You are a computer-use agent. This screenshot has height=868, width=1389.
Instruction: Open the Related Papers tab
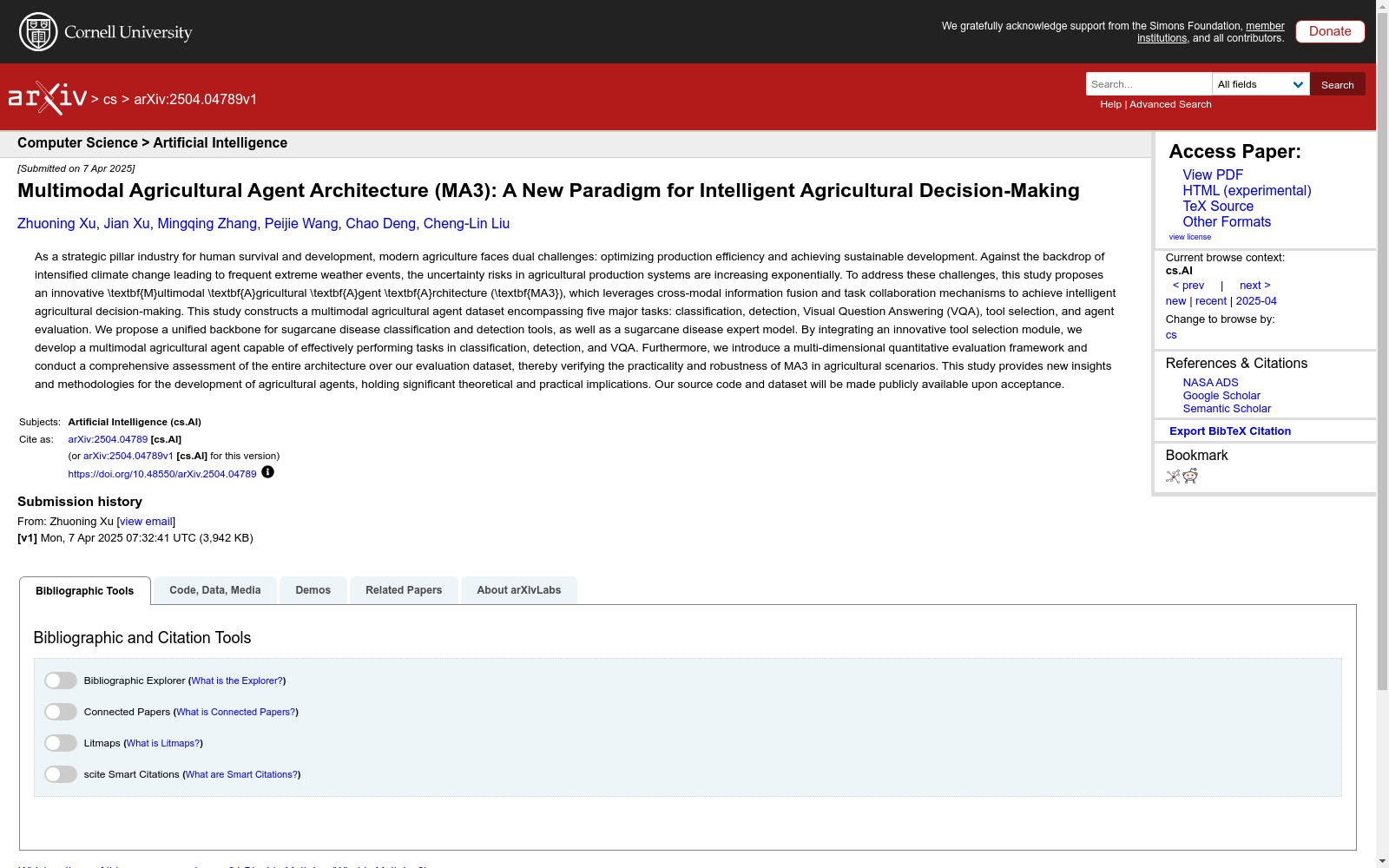404,590
